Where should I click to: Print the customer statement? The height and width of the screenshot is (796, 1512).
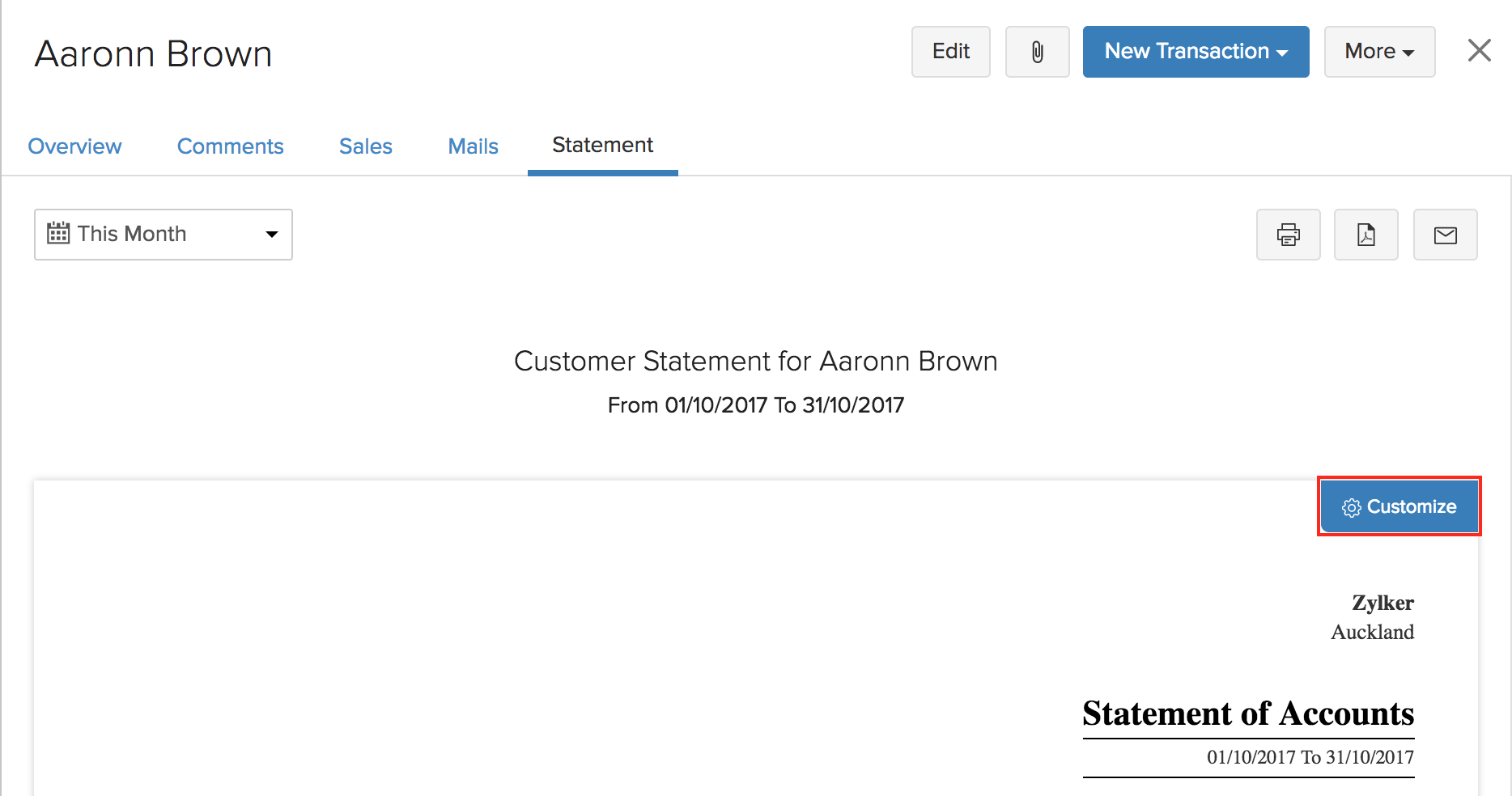tap(1288, 235)
